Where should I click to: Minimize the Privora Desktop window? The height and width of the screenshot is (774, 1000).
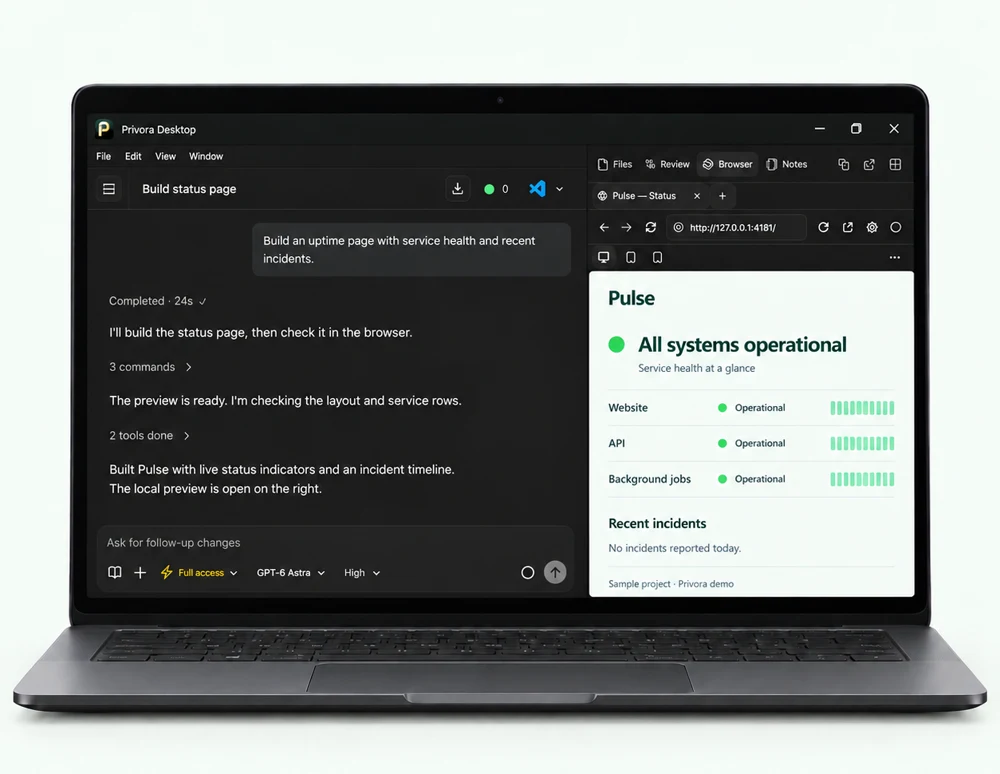[820, 129]
